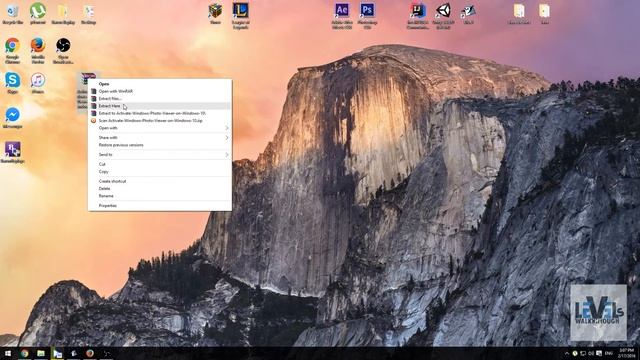Select Open with WinRAR
The image size is (640, 360).
[x=160, y=91]
